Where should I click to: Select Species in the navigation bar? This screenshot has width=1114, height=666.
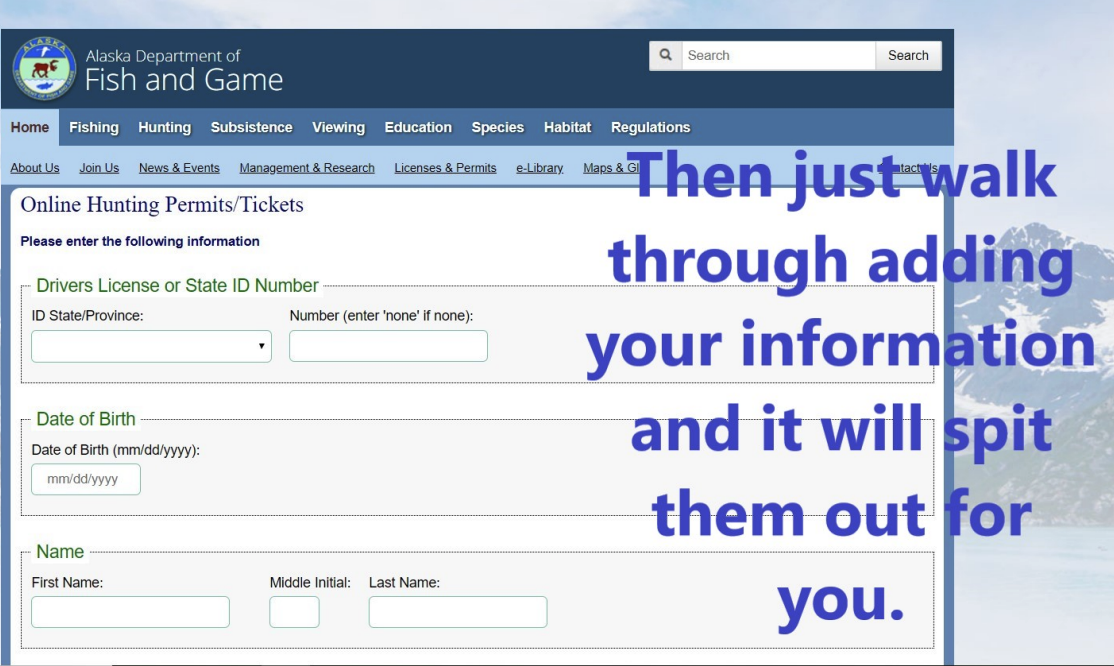(497, 128)
